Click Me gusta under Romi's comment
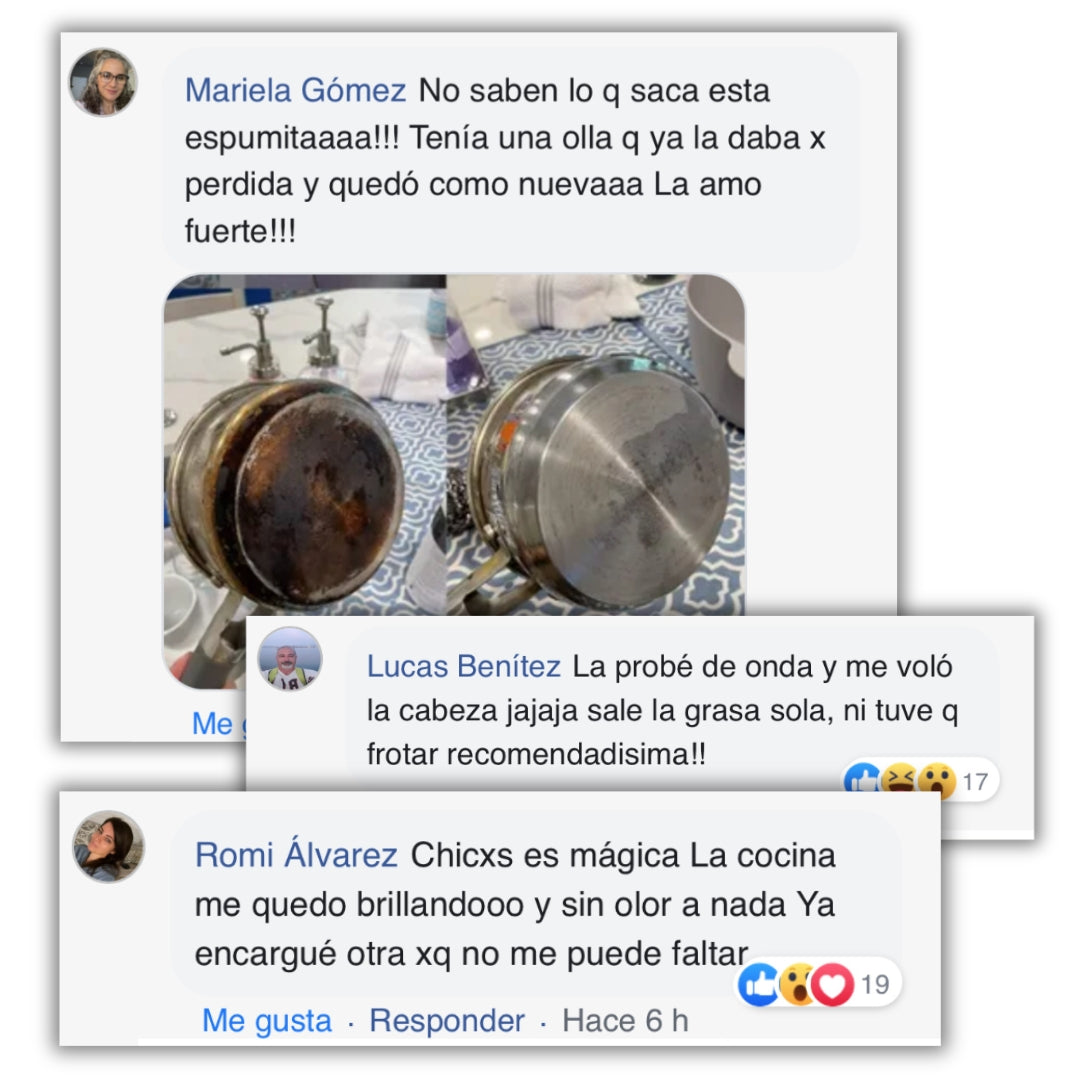Screen dimensions: 1080x1080 coord(267,1020)
